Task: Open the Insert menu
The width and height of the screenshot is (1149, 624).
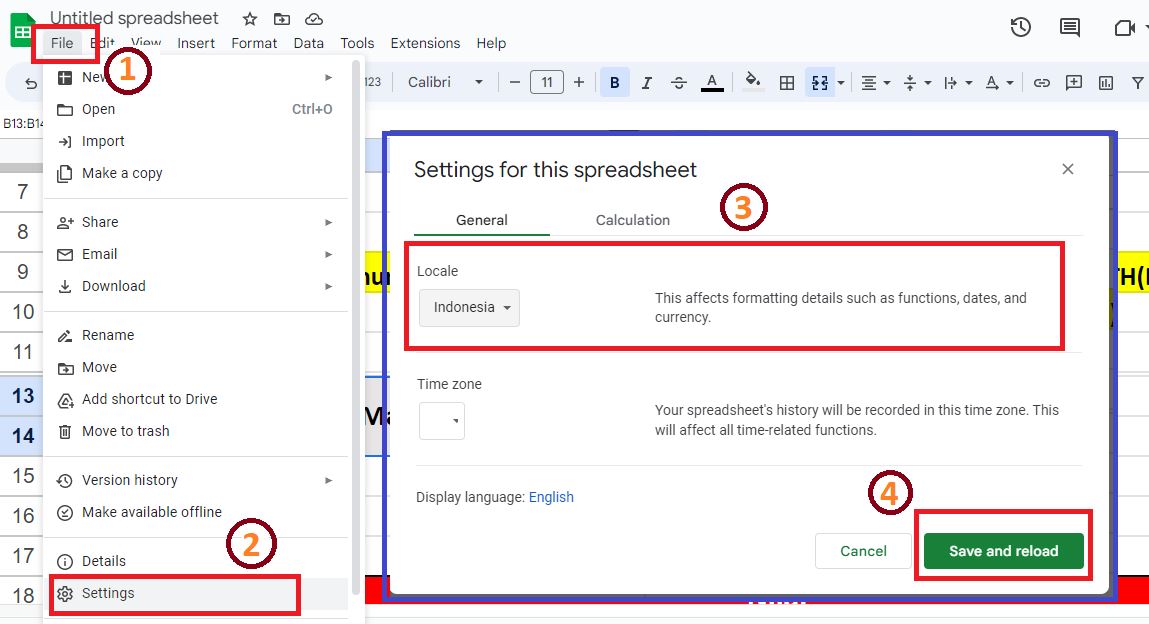Action: click(196, 43)
